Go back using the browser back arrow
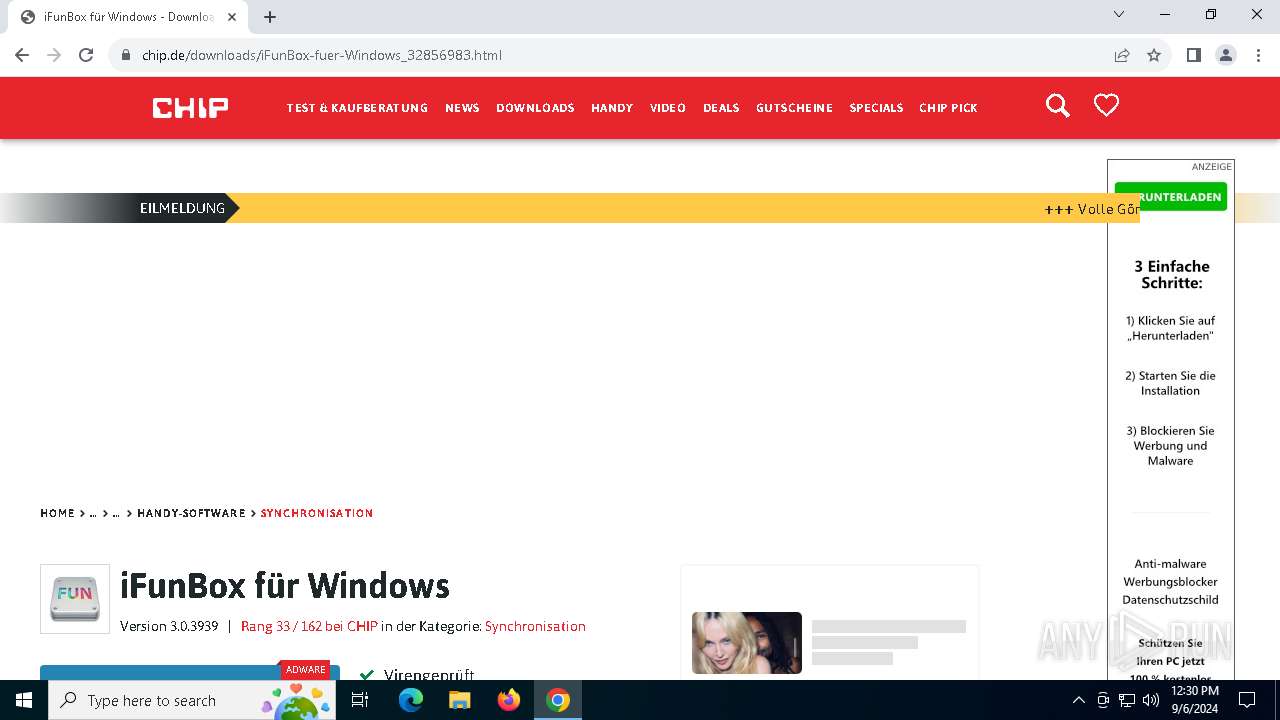The height and width of the screenshot is (720, 1280). [x=22, y=55]
